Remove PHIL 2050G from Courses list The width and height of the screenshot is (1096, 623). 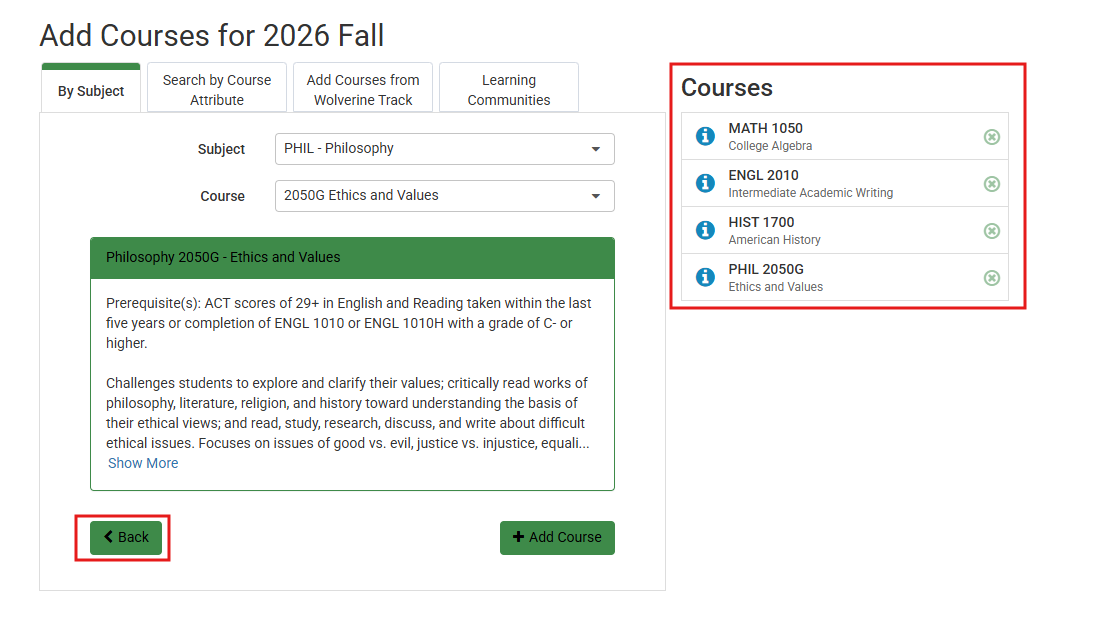pos(991,278)
